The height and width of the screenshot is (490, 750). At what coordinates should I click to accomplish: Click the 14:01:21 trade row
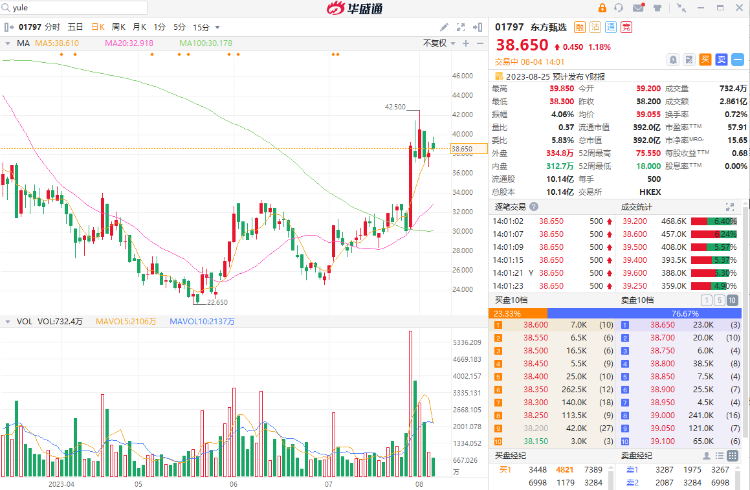tap(553, 273)
